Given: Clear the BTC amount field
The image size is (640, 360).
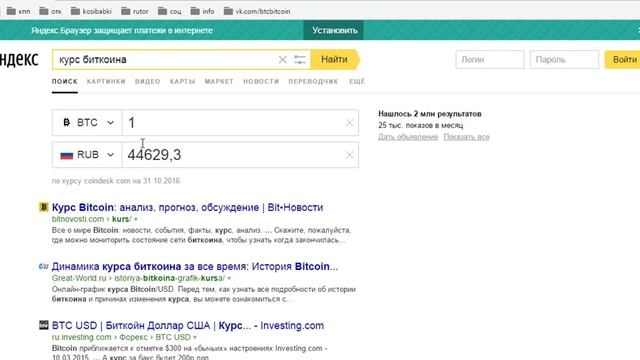Looking at the screenshot, I should pyautogui.click(x=349, y=122).
